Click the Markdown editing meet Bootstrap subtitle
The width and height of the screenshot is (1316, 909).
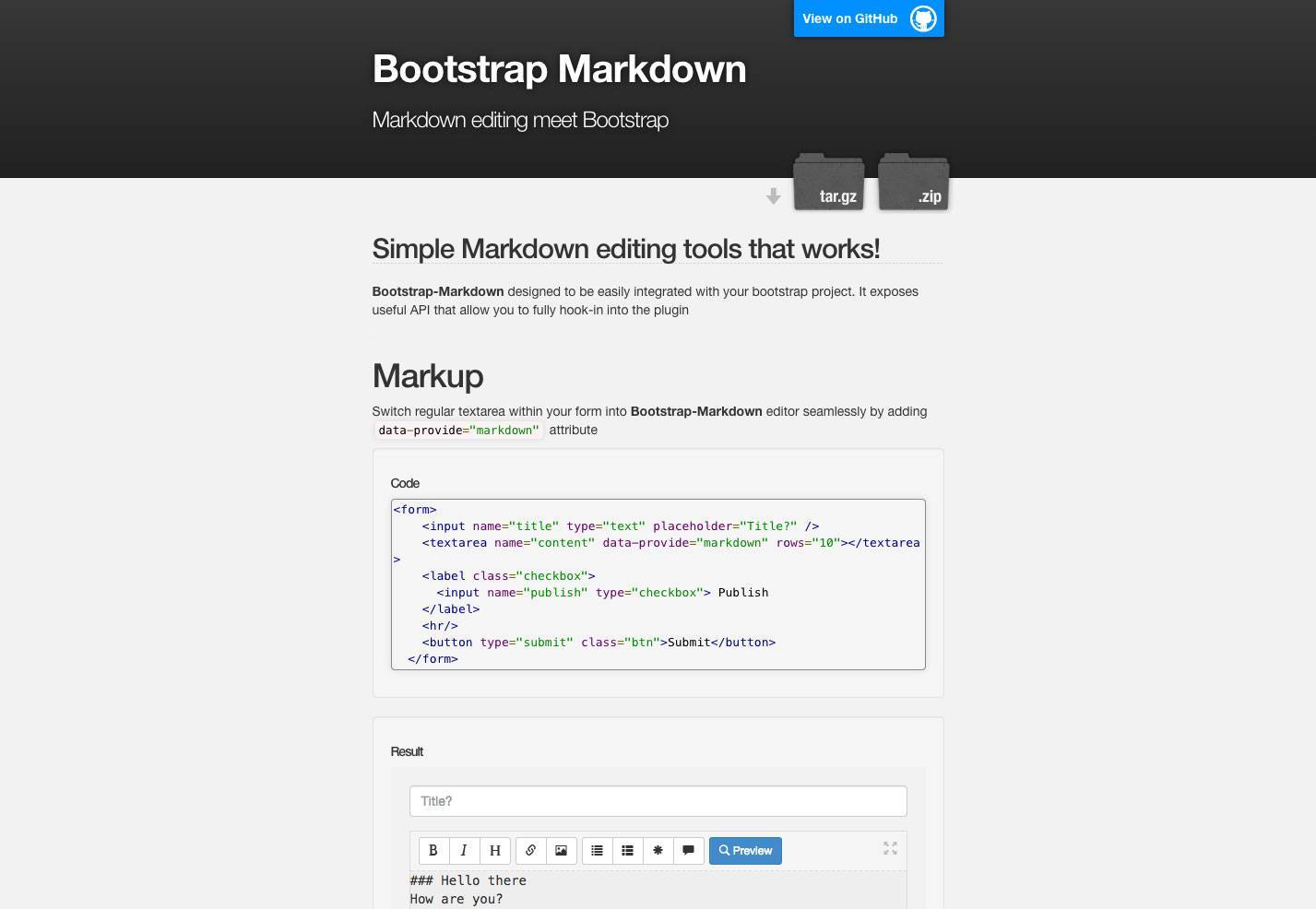(x=520, y=120)
